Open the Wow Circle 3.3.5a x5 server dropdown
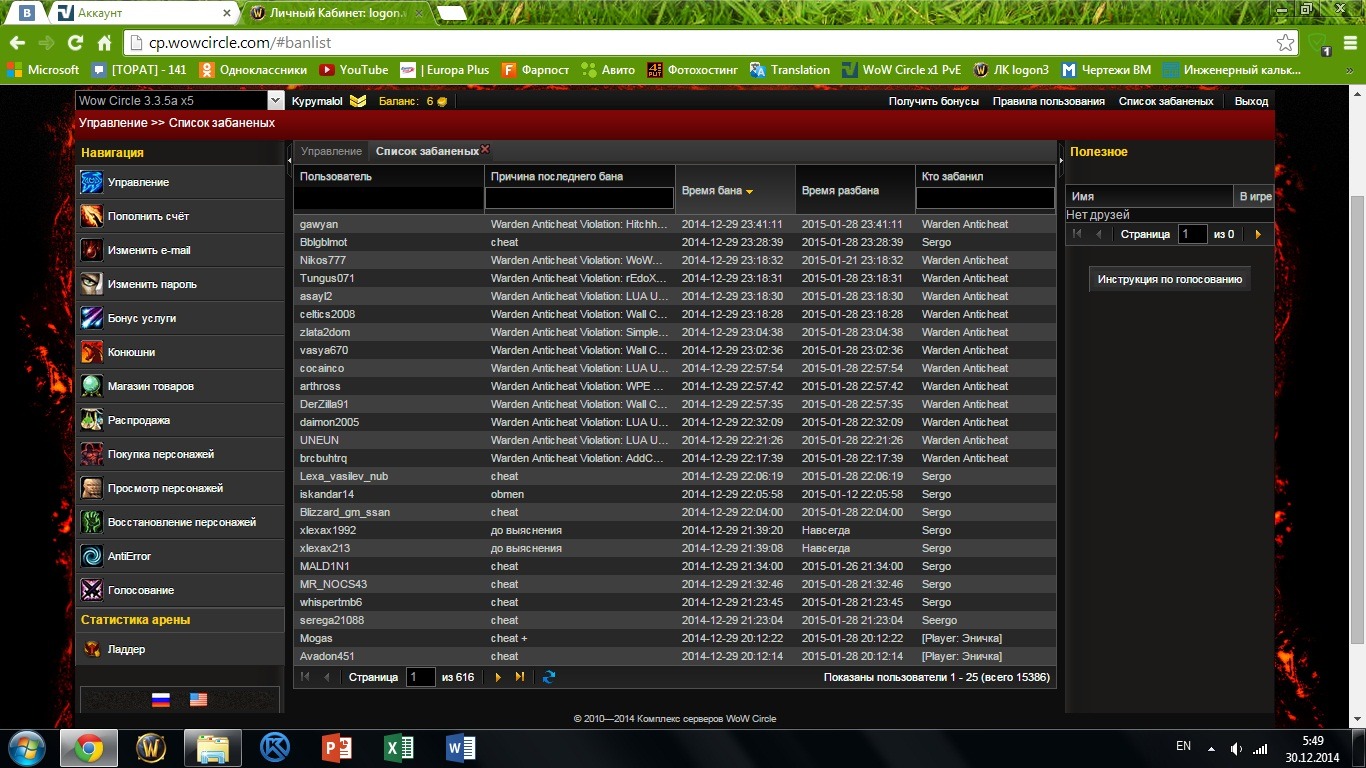Image resolution: width=1366 pixels, height=768 pixels. (x=276, y=101)
